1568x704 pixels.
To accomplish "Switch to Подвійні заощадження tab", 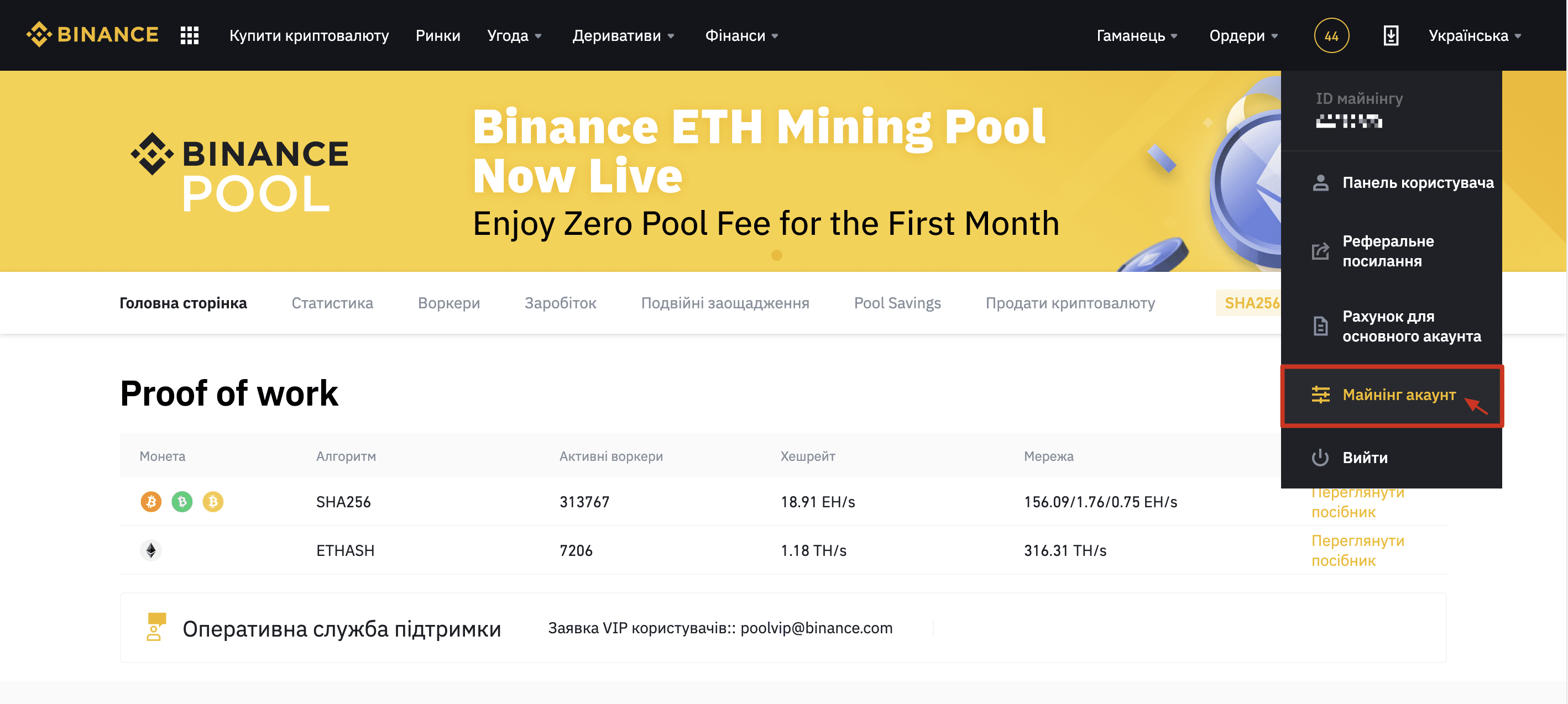I will pyautogui.click(x=725, y=303).
